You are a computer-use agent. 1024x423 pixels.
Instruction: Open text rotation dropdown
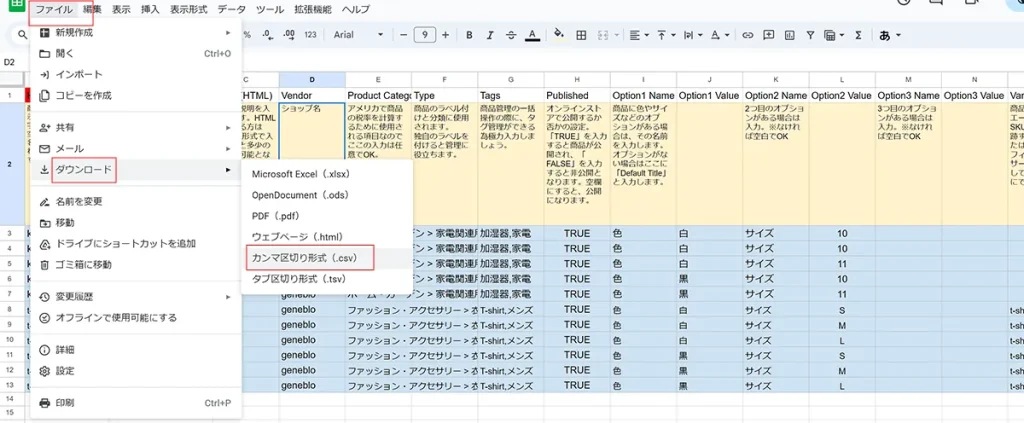pyautogui.click(x=720, y=35)
